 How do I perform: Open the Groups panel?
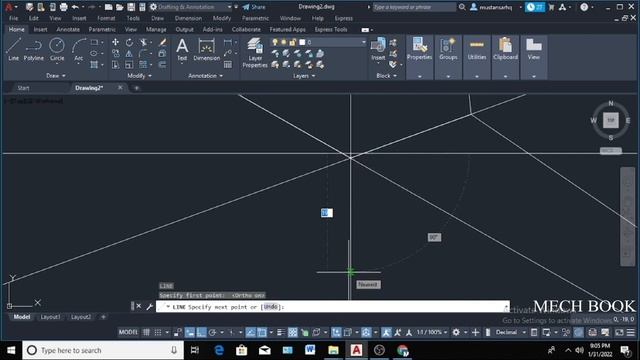pyautogui.click(x=448, y=57)
